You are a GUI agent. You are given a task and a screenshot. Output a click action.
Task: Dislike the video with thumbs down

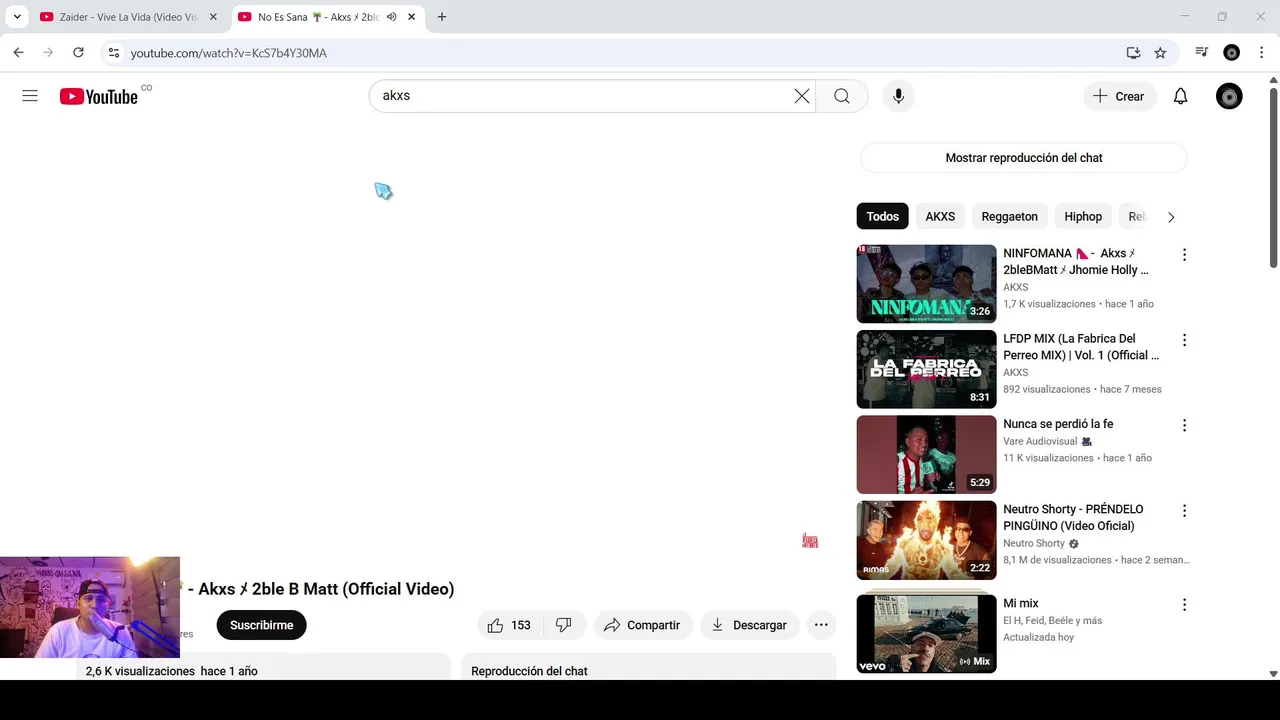pos(564,625)
